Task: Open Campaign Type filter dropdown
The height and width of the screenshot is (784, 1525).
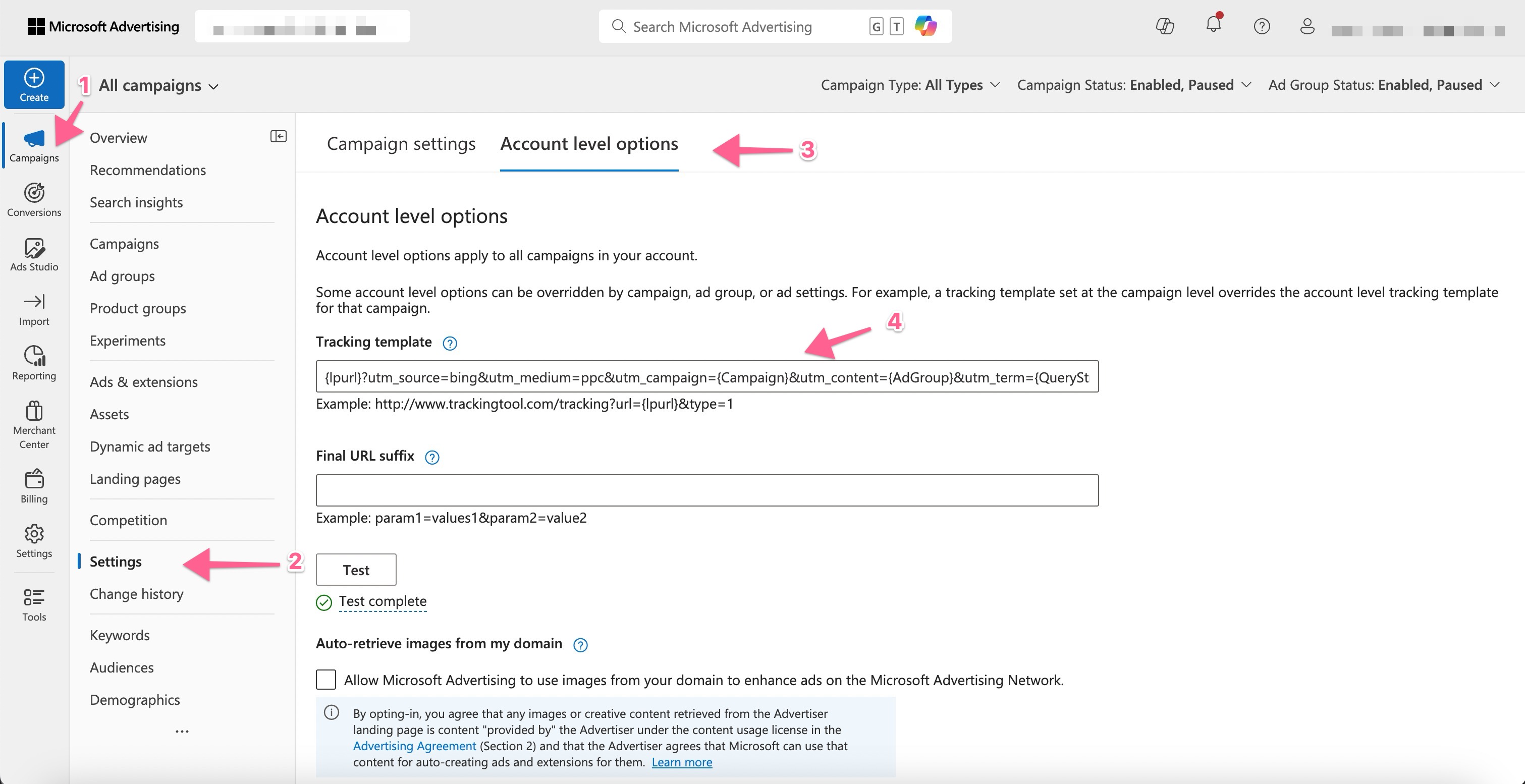Action: (910, 85)
